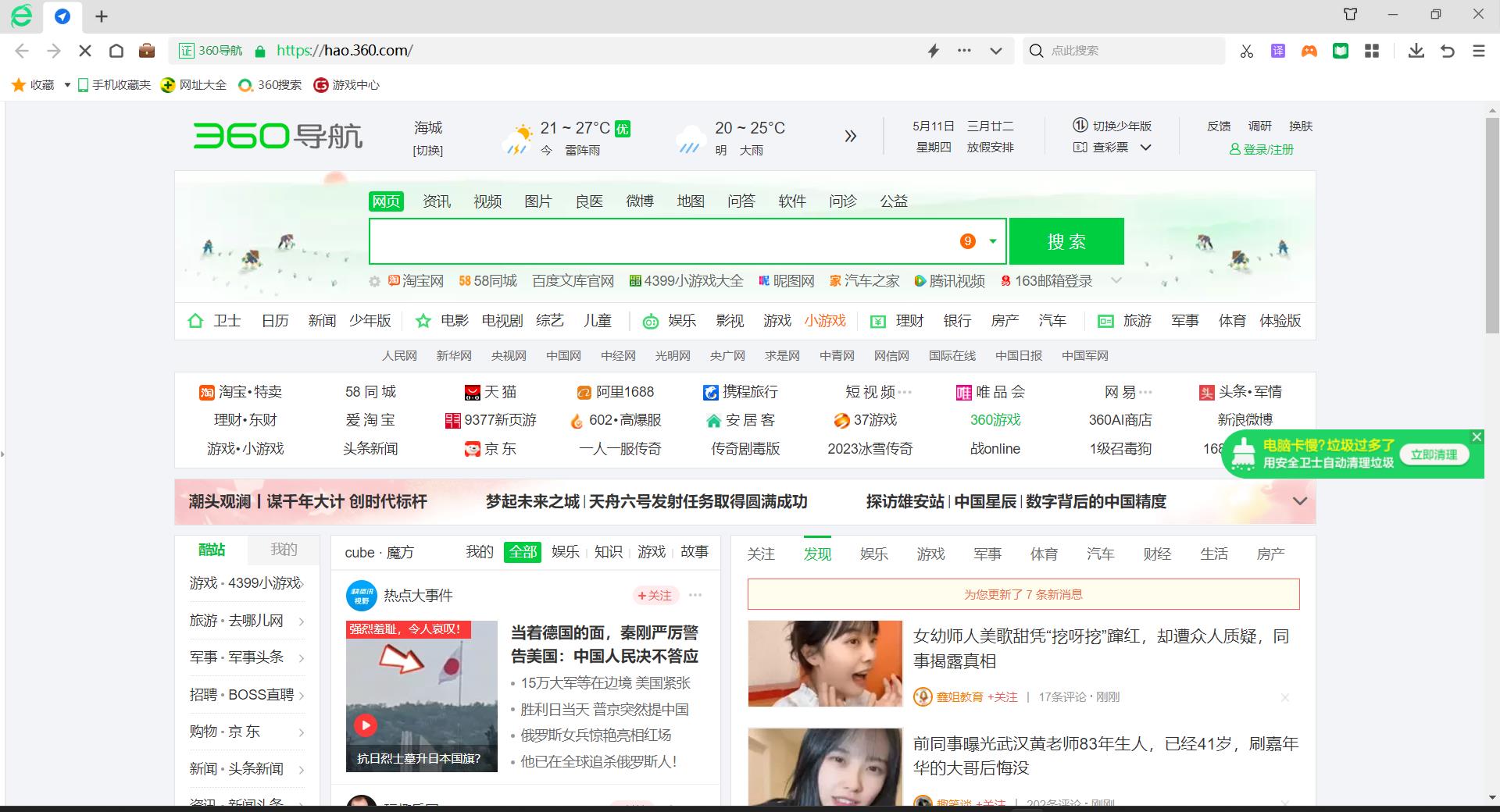The image size is (1500, 812).
Task: Activate the green reading mode icon
Action: tap(1341, 51)
